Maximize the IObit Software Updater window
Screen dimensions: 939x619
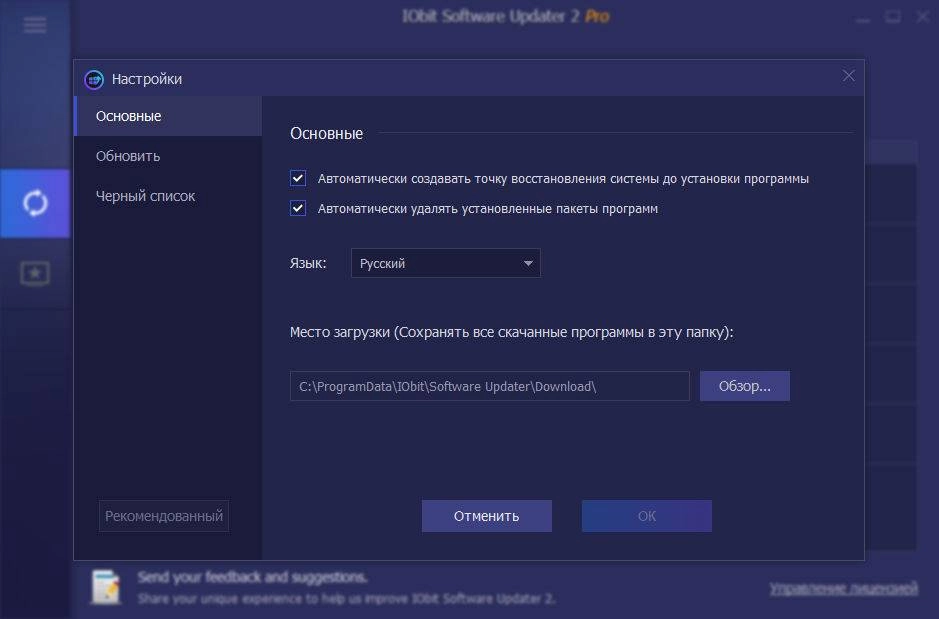893,17
